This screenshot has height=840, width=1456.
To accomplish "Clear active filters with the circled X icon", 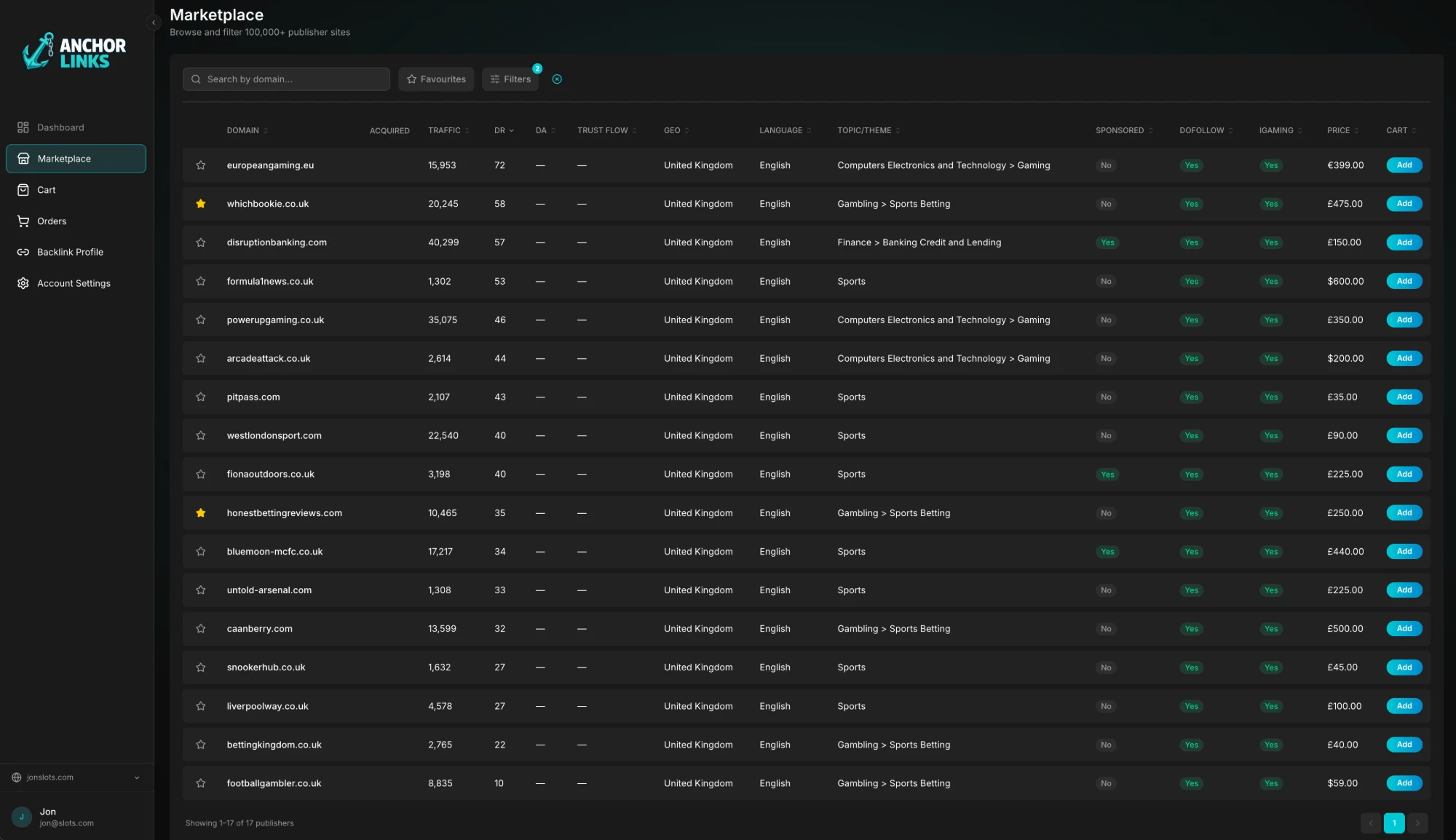I will pyautogui.click(x=557, y=79).
